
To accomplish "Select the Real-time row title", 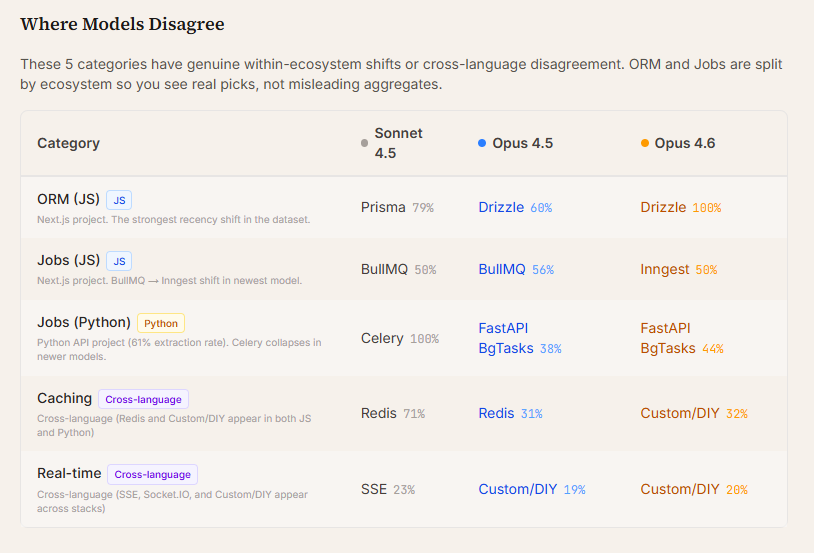I will pyautogui.click(x=69, y=473).
